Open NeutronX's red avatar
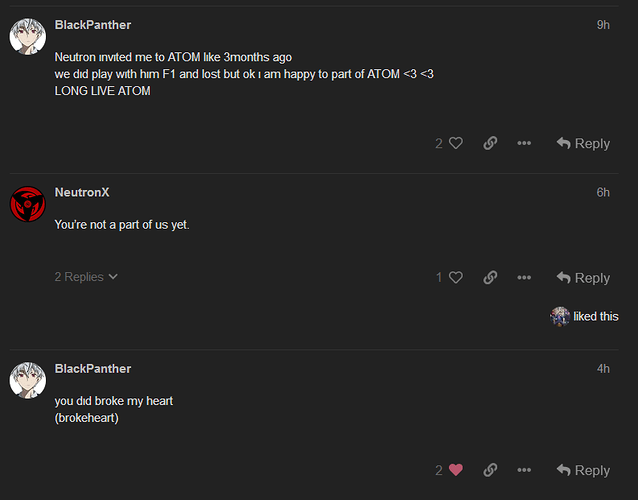 pyautogui.click(x=28, y=204)
